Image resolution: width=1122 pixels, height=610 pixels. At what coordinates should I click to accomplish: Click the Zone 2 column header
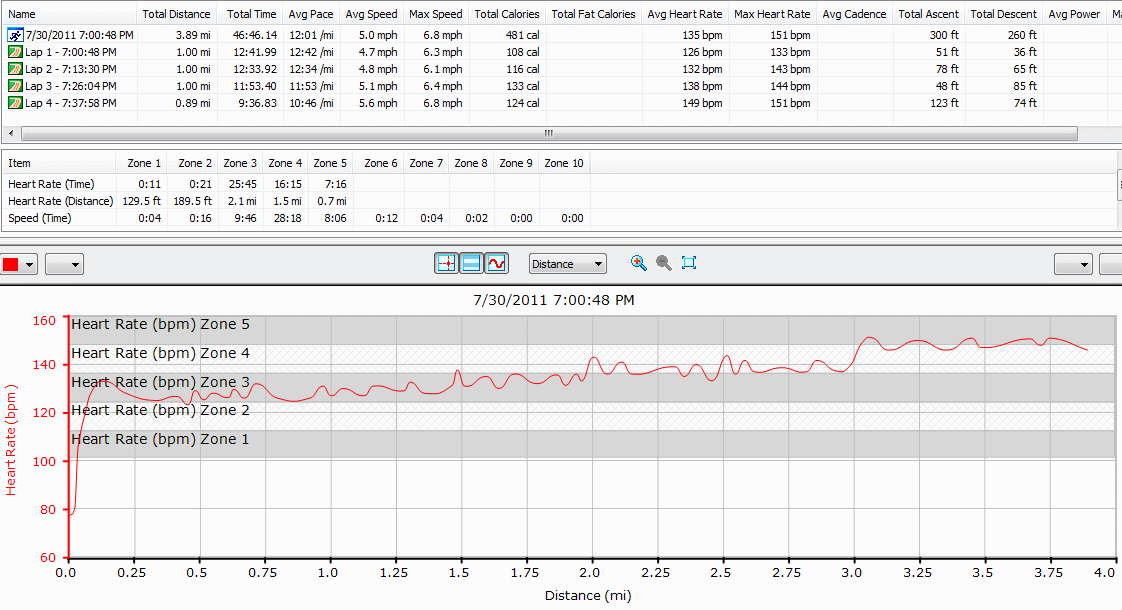tap(192, 163)
